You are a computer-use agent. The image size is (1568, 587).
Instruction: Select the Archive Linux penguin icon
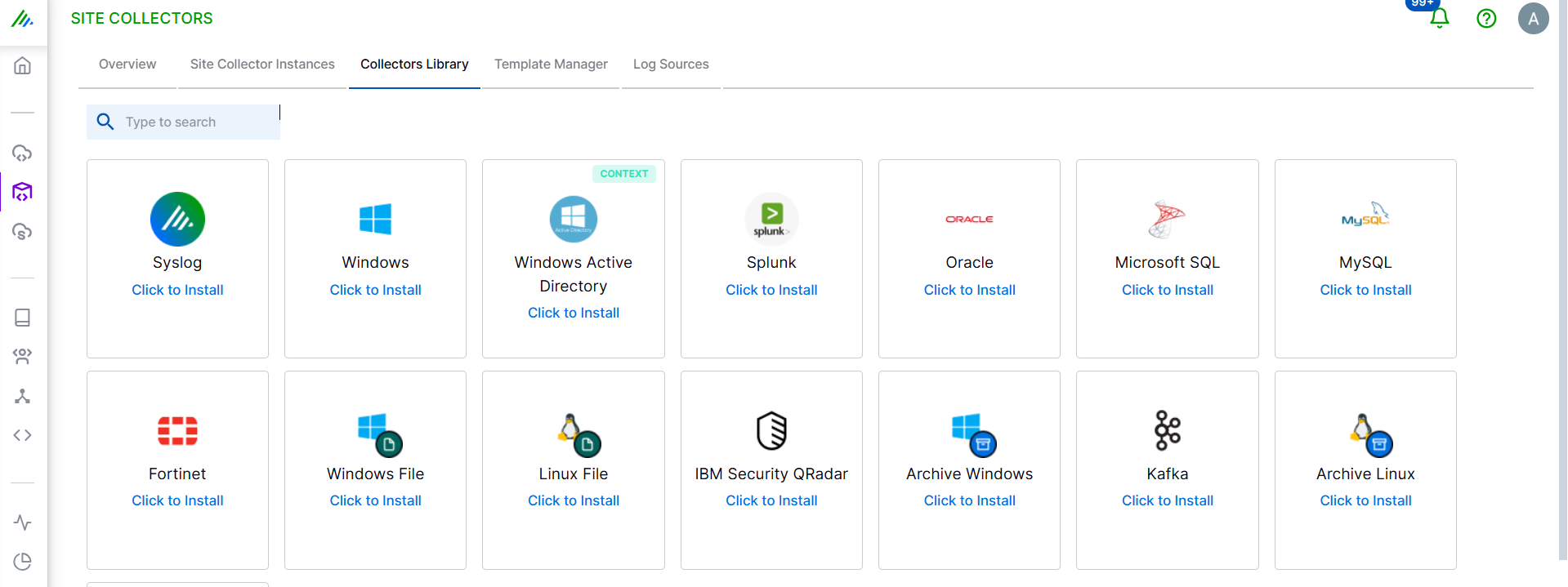point(1370,434)
